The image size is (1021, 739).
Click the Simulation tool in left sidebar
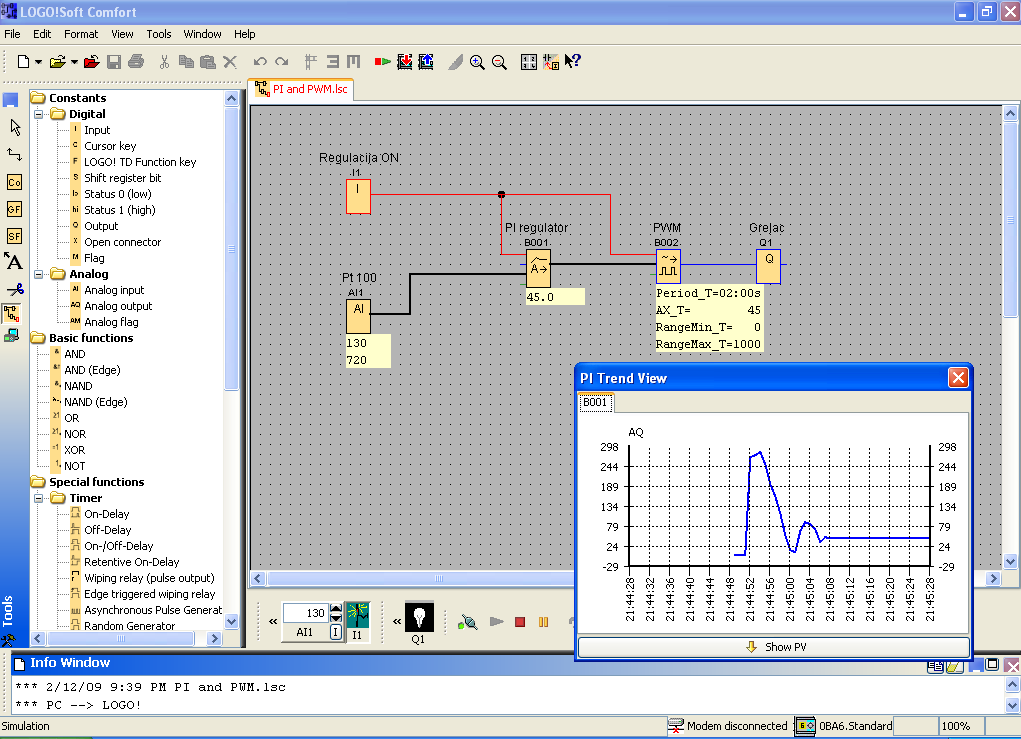[x=12, y=313]
